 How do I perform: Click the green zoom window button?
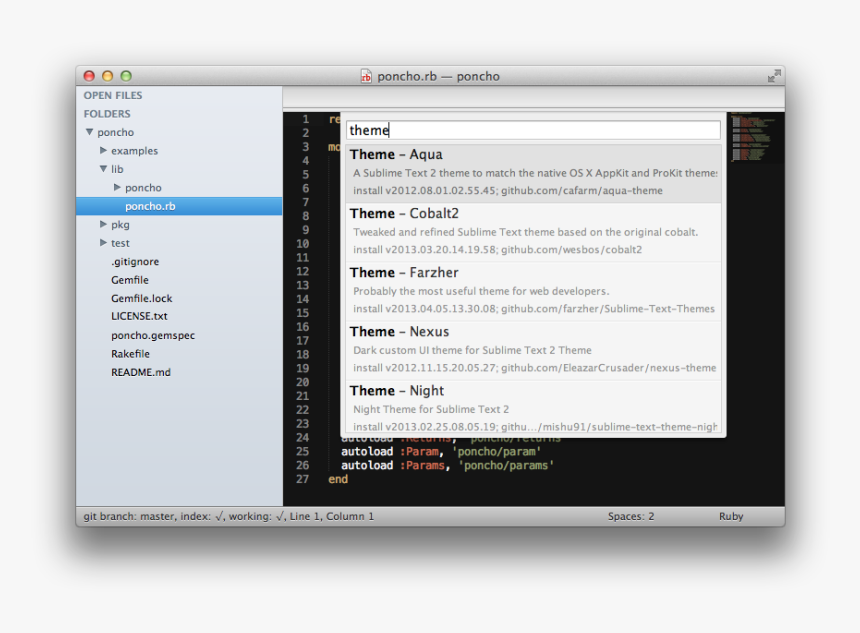(126, 76)
